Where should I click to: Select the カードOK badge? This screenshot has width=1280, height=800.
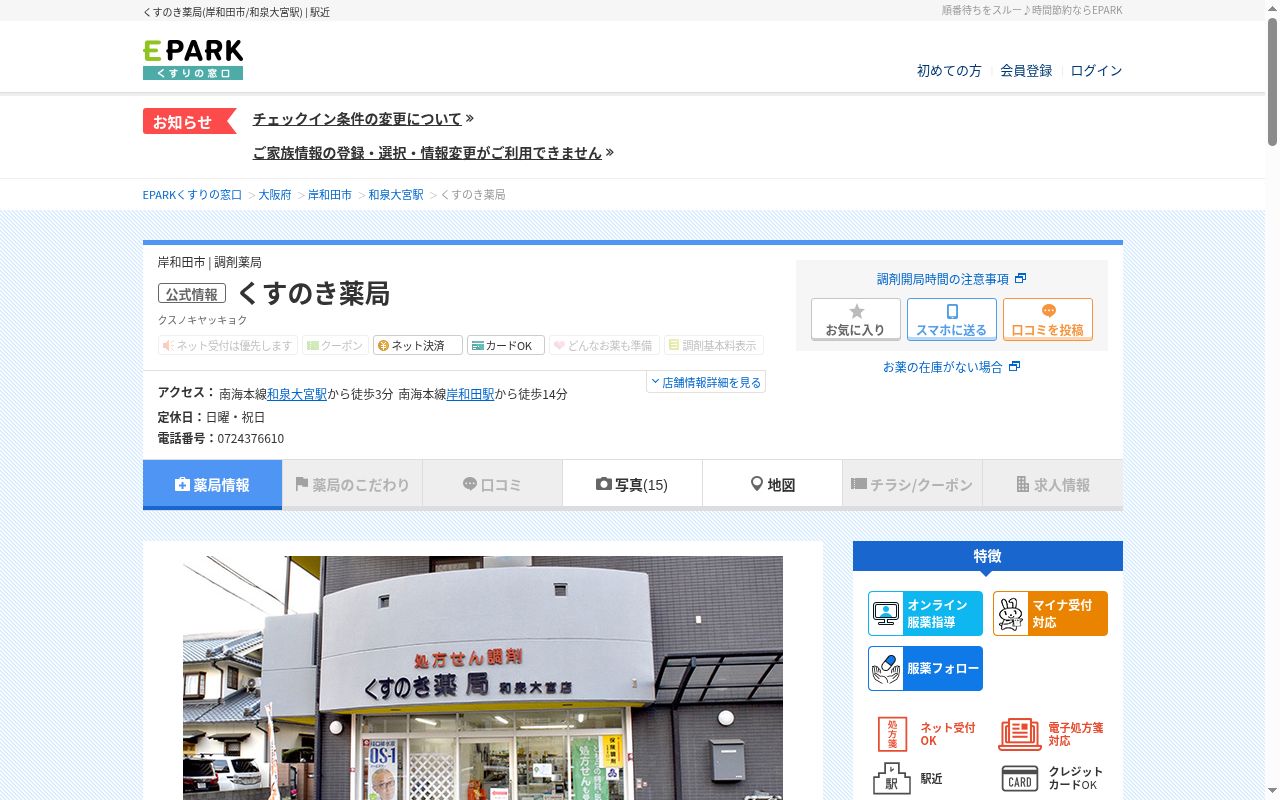click(x=506, y=345)
